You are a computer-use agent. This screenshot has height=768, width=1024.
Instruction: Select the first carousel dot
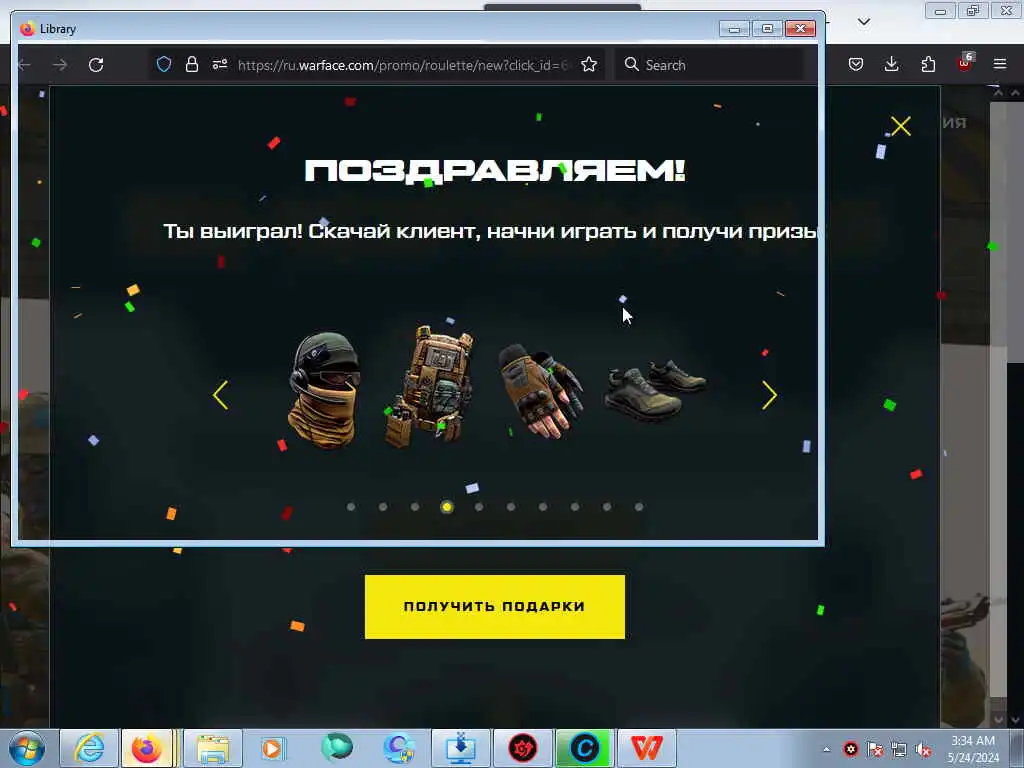[351, 507]
